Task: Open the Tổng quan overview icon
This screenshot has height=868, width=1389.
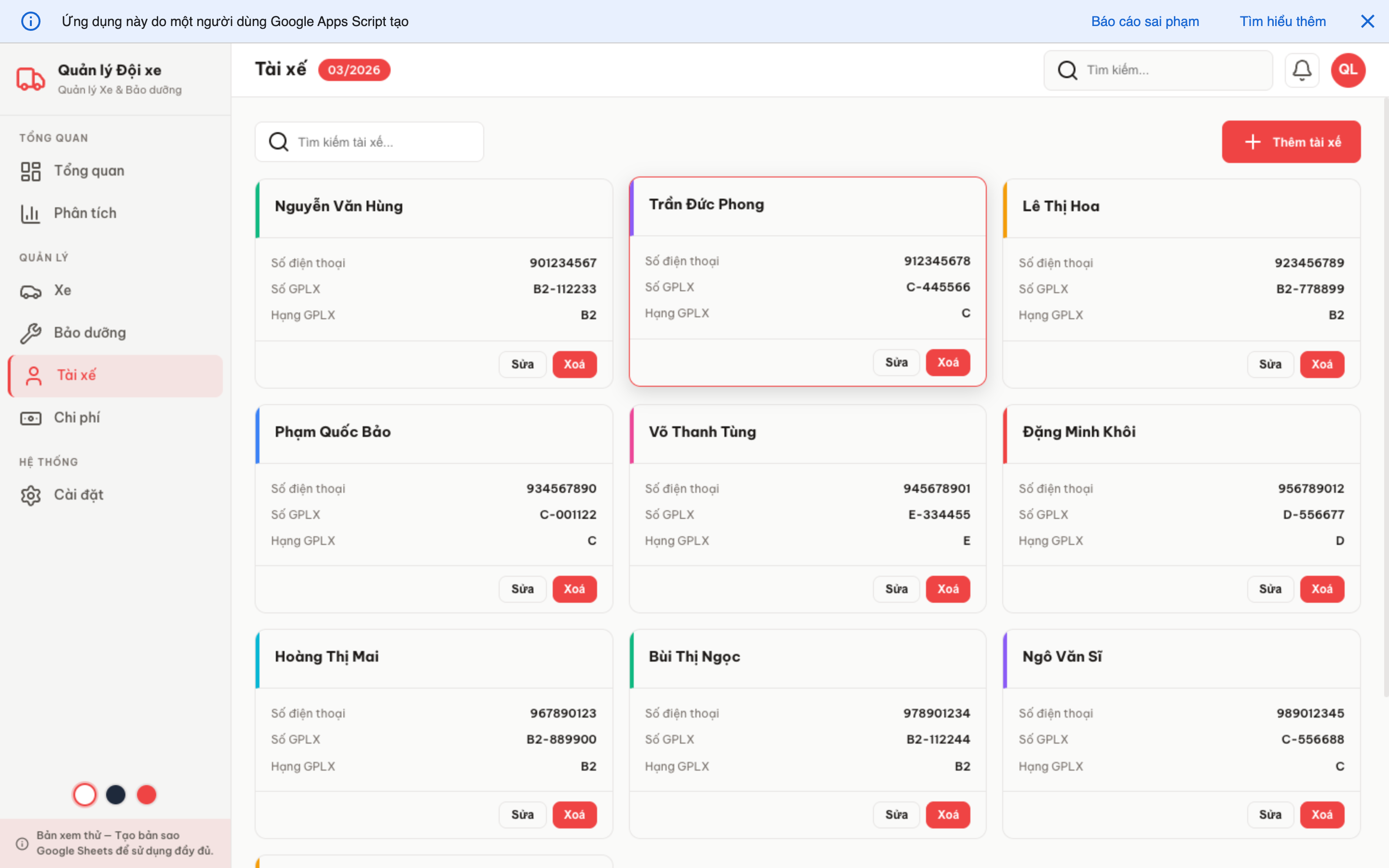Action: coord(30,171)
